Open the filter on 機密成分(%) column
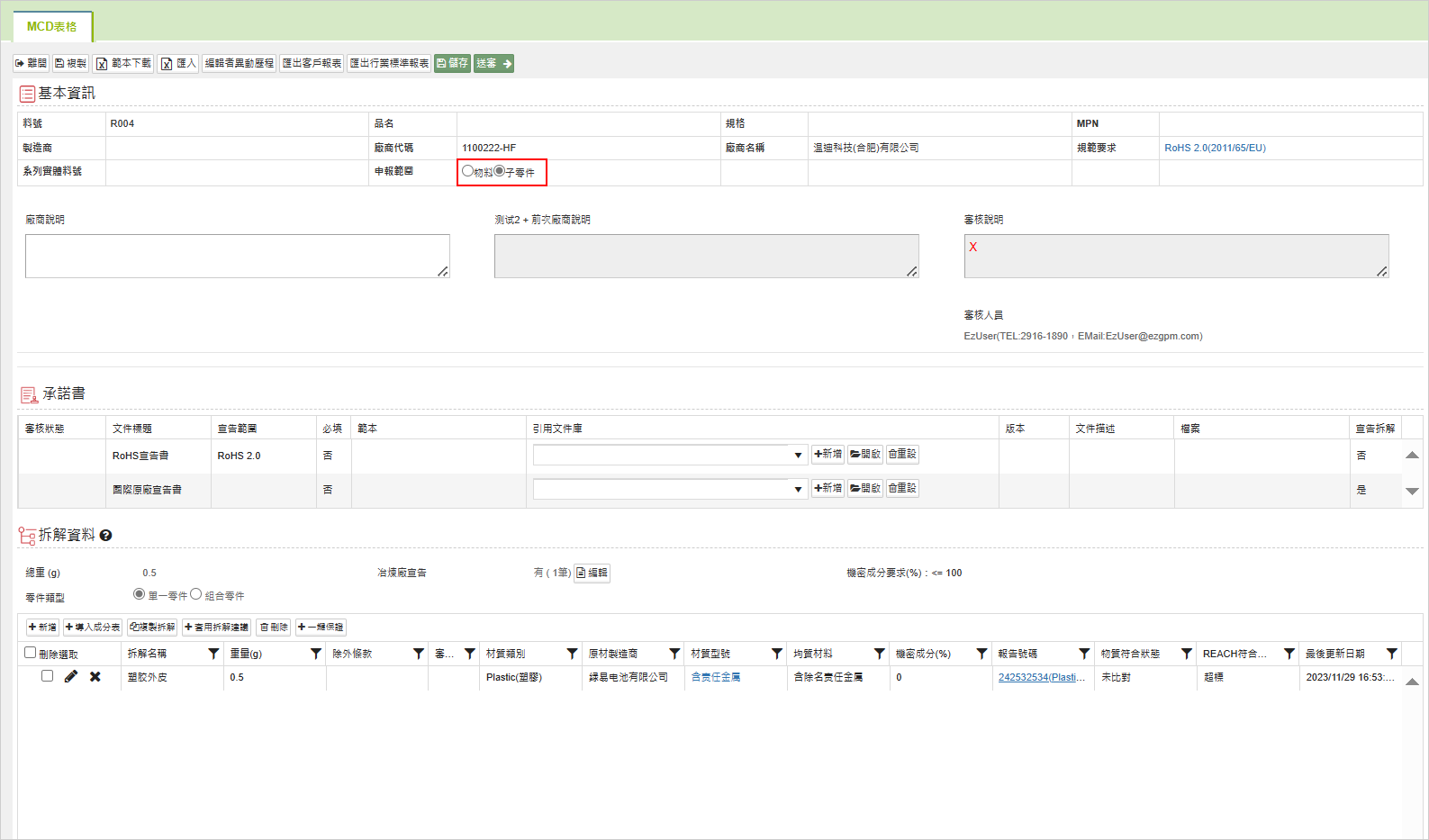The height and width of the screenshot is (840, 1429). click(x=982, y=654)
